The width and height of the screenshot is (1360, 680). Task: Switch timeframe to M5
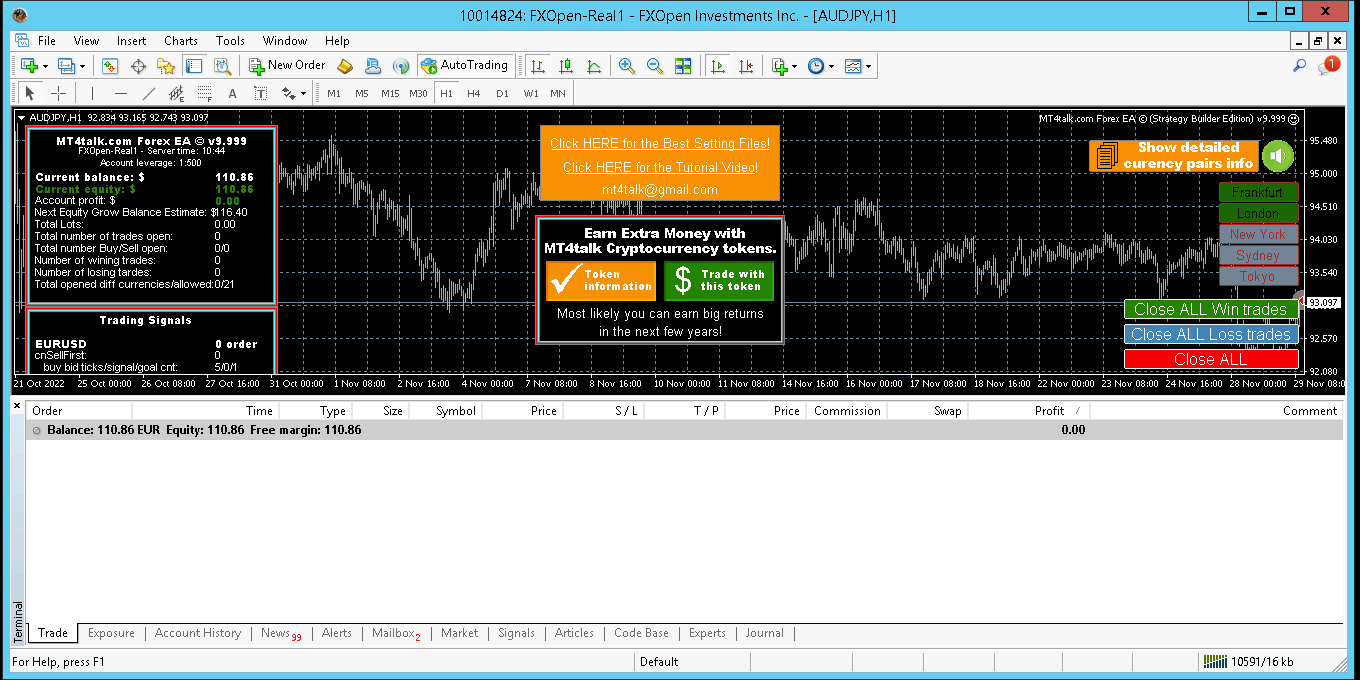[362, 93]
